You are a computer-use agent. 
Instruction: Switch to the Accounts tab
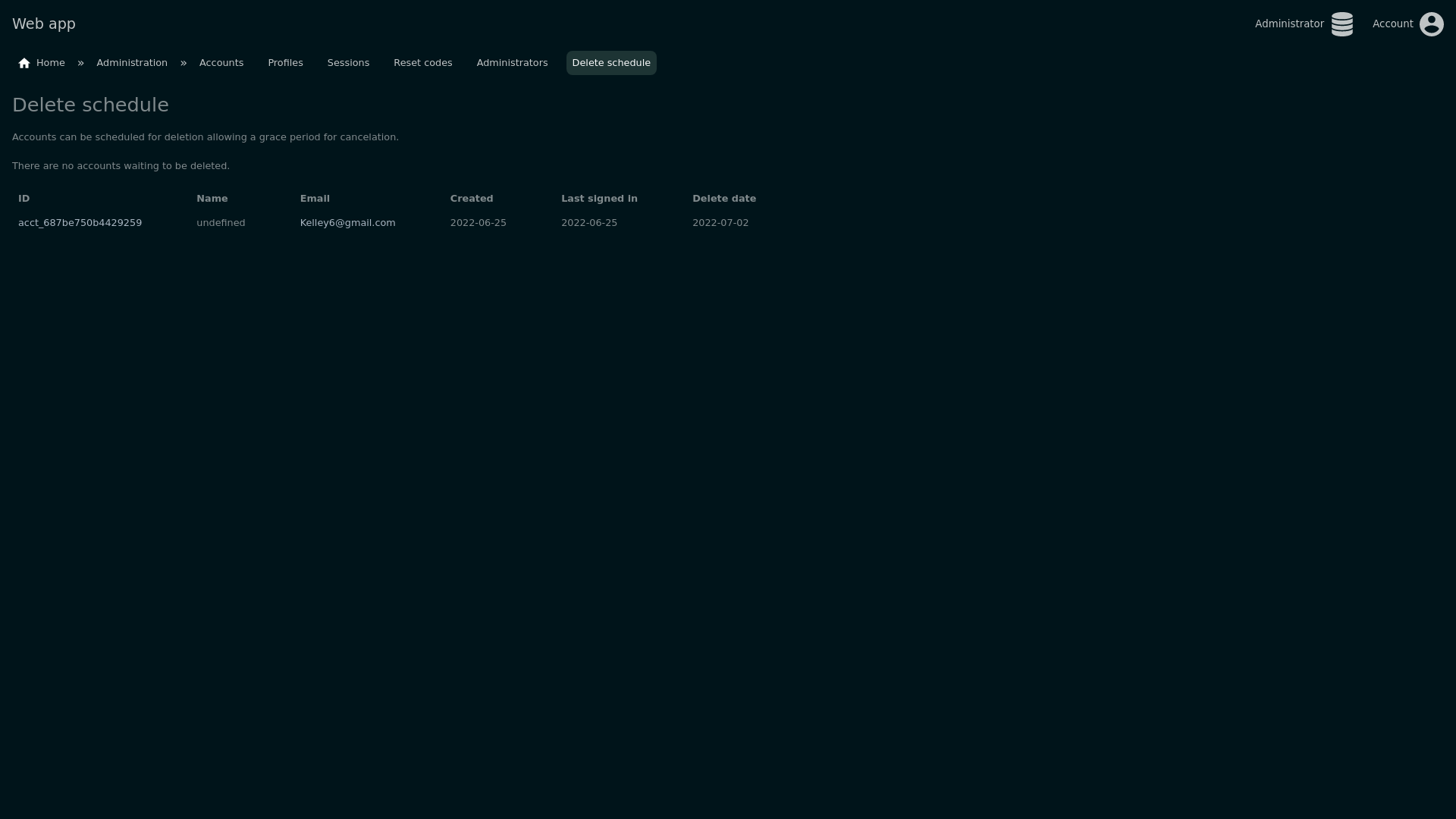pos(221,63)
